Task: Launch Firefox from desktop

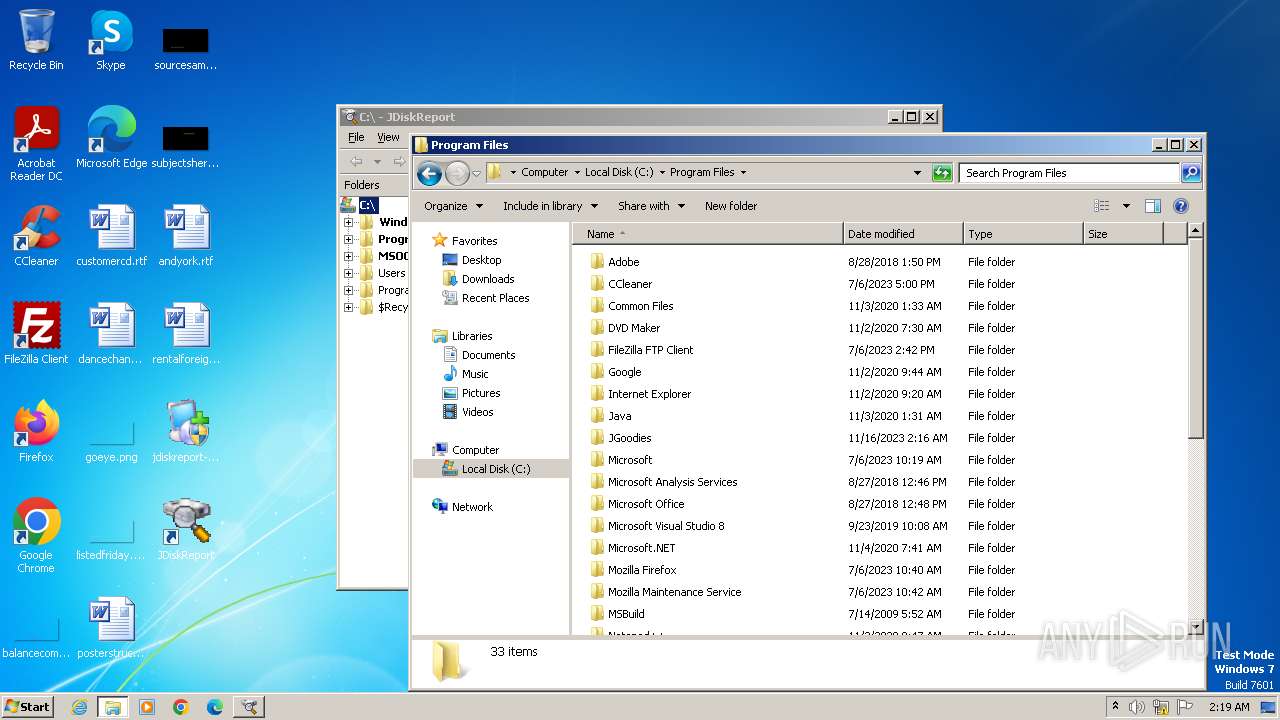Action: [x=36, y=432]
